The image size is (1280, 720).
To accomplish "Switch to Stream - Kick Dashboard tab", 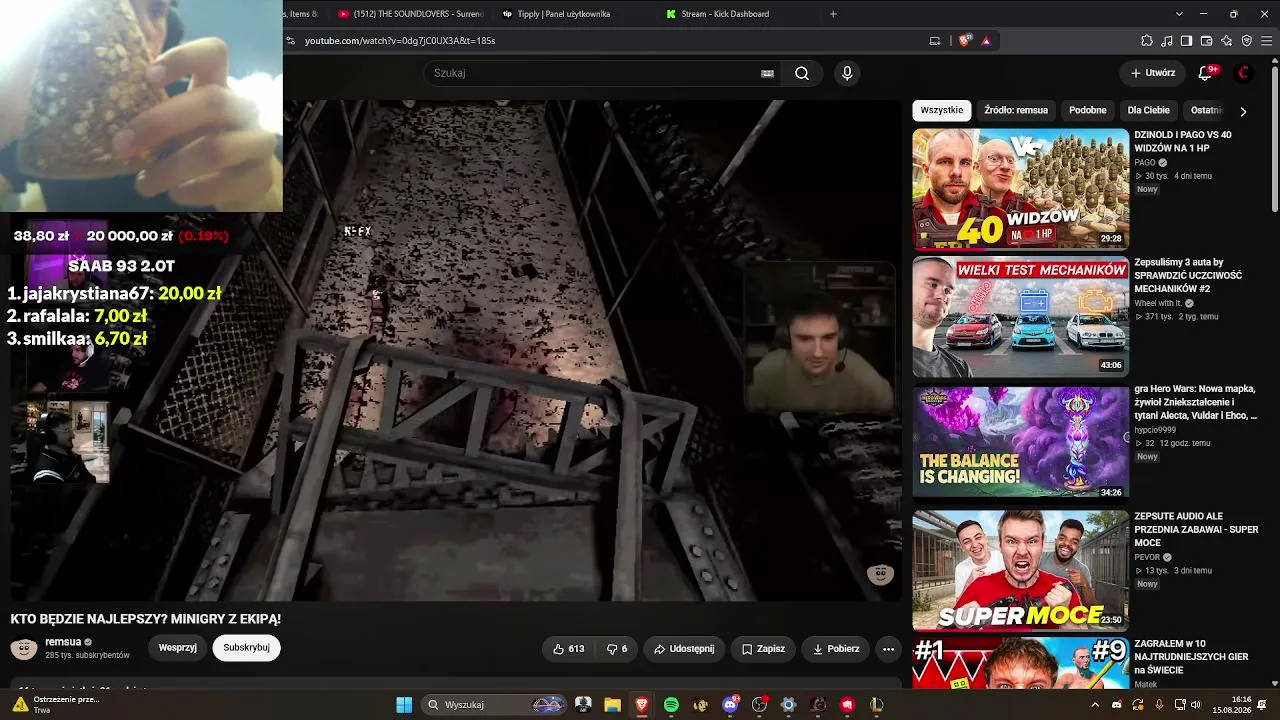I will point(725,14).
